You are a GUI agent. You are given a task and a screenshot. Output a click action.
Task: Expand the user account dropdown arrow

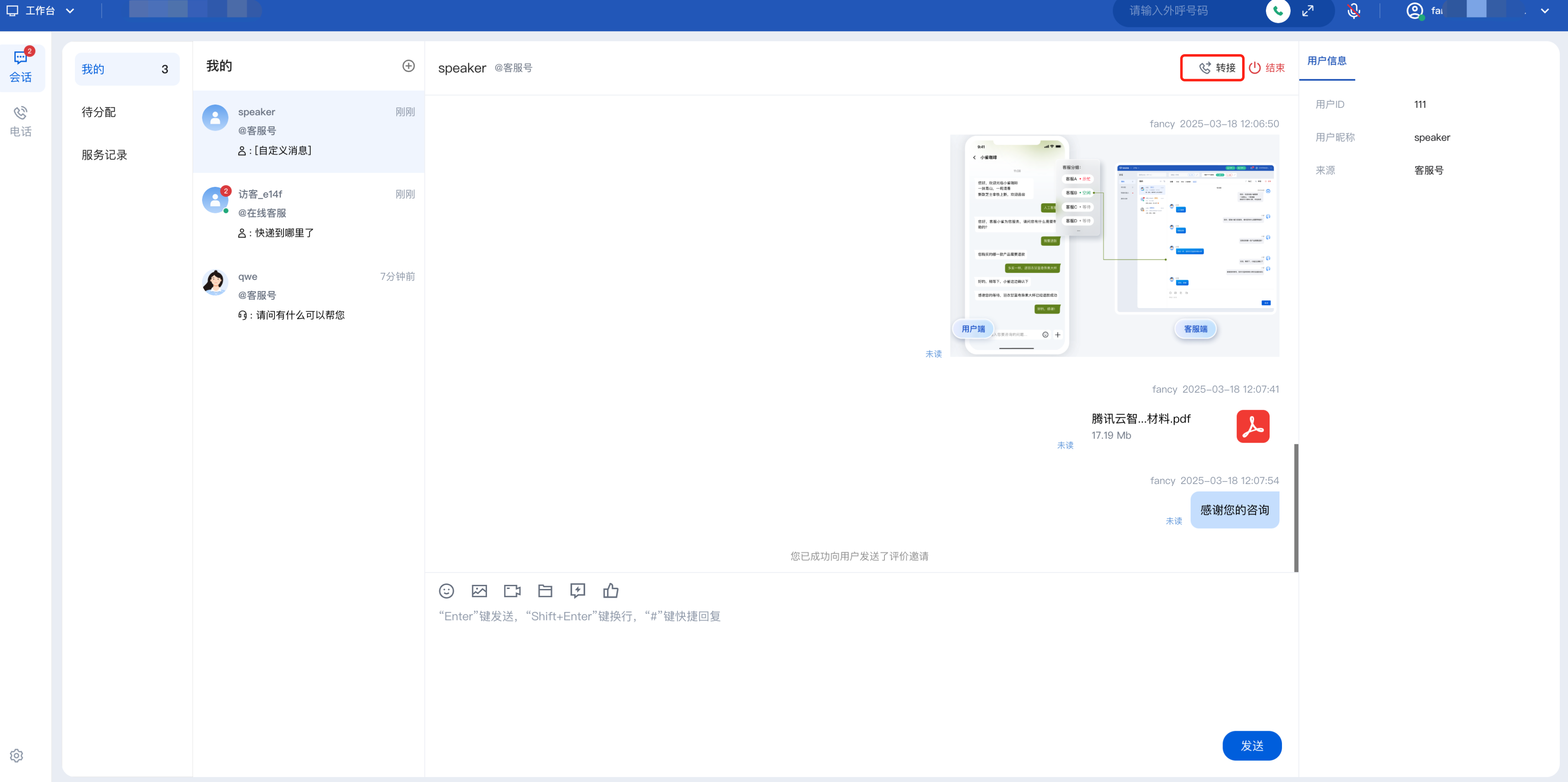[1544, 11]
